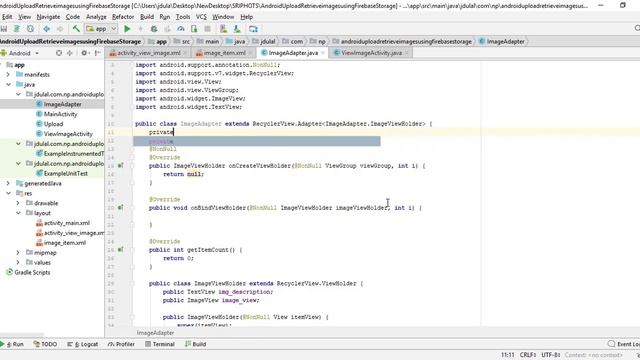
Task: Navigate forward with the grey arrow icon
Action: coord(60,29)
